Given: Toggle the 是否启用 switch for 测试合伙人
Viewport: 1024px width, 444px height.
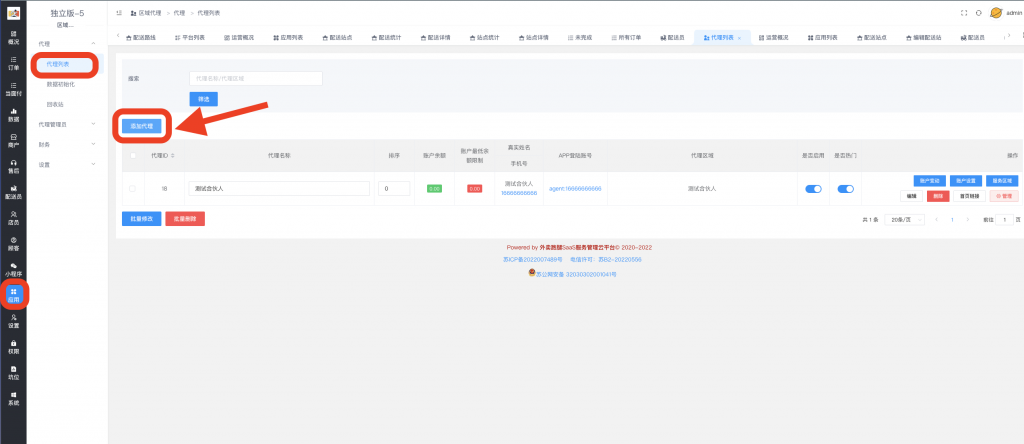Looking at the screenshot, I should pos(813,189).
